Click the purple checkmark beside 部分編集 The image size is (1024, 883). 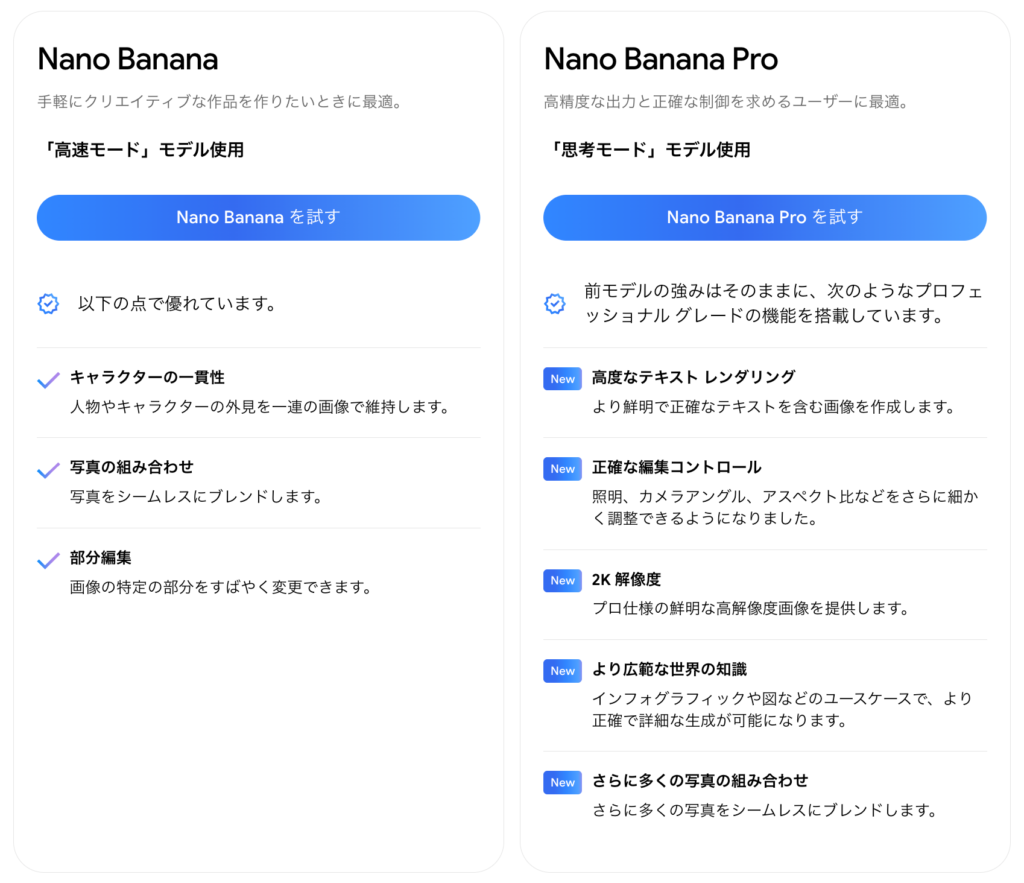pyautogui.click(x=47, y=561)
